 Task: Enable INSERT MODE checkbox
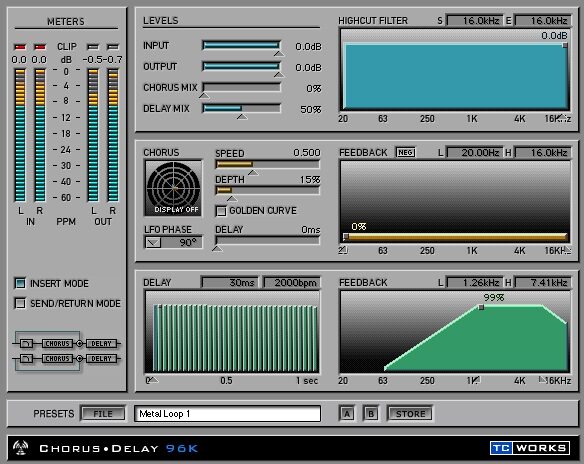(x=20, y=283)
